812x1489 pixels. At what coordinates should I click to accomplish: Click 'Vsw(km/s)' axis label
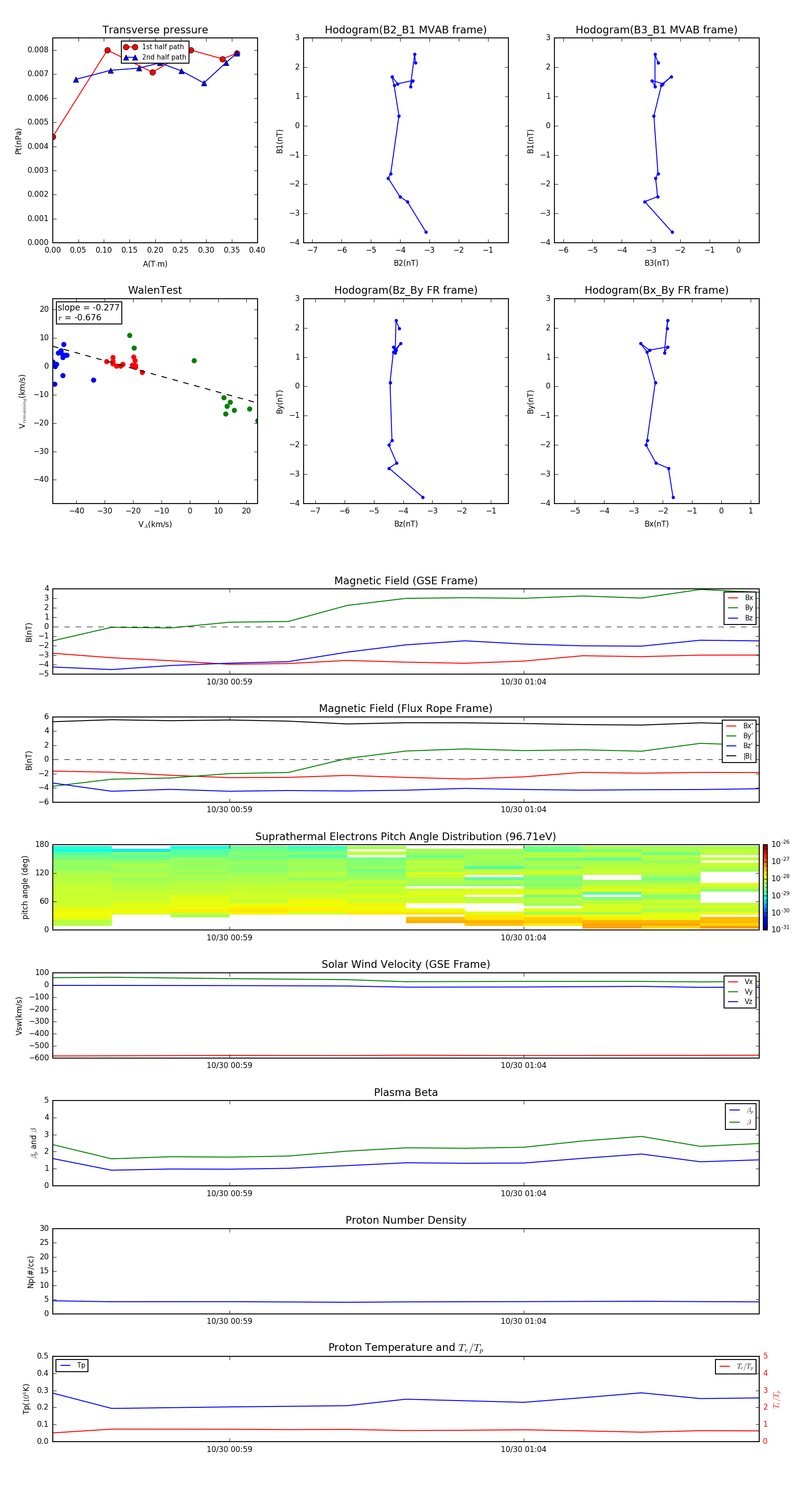click(19, 1016)
